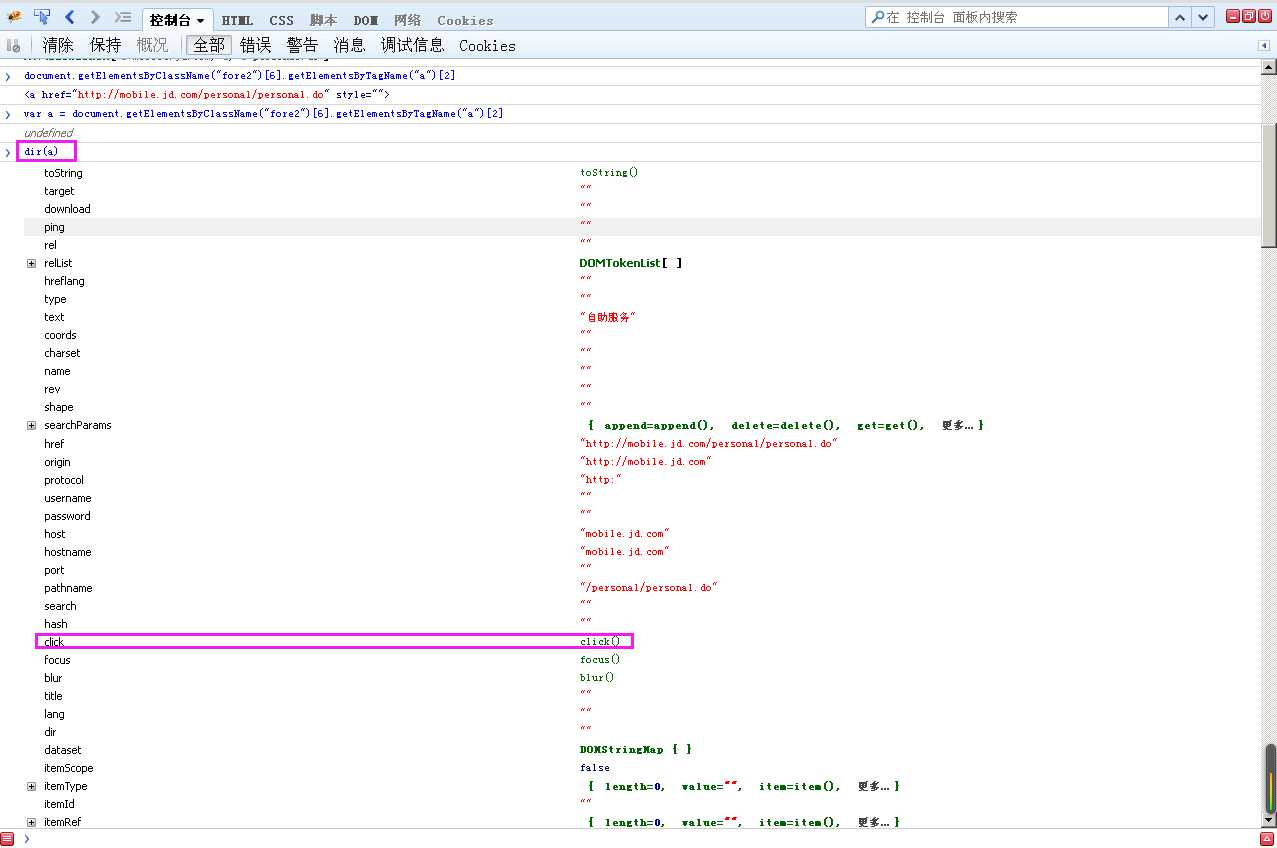Switch to the 网络 panel tab
1277x848 pixels.
(x=407, y=20)
